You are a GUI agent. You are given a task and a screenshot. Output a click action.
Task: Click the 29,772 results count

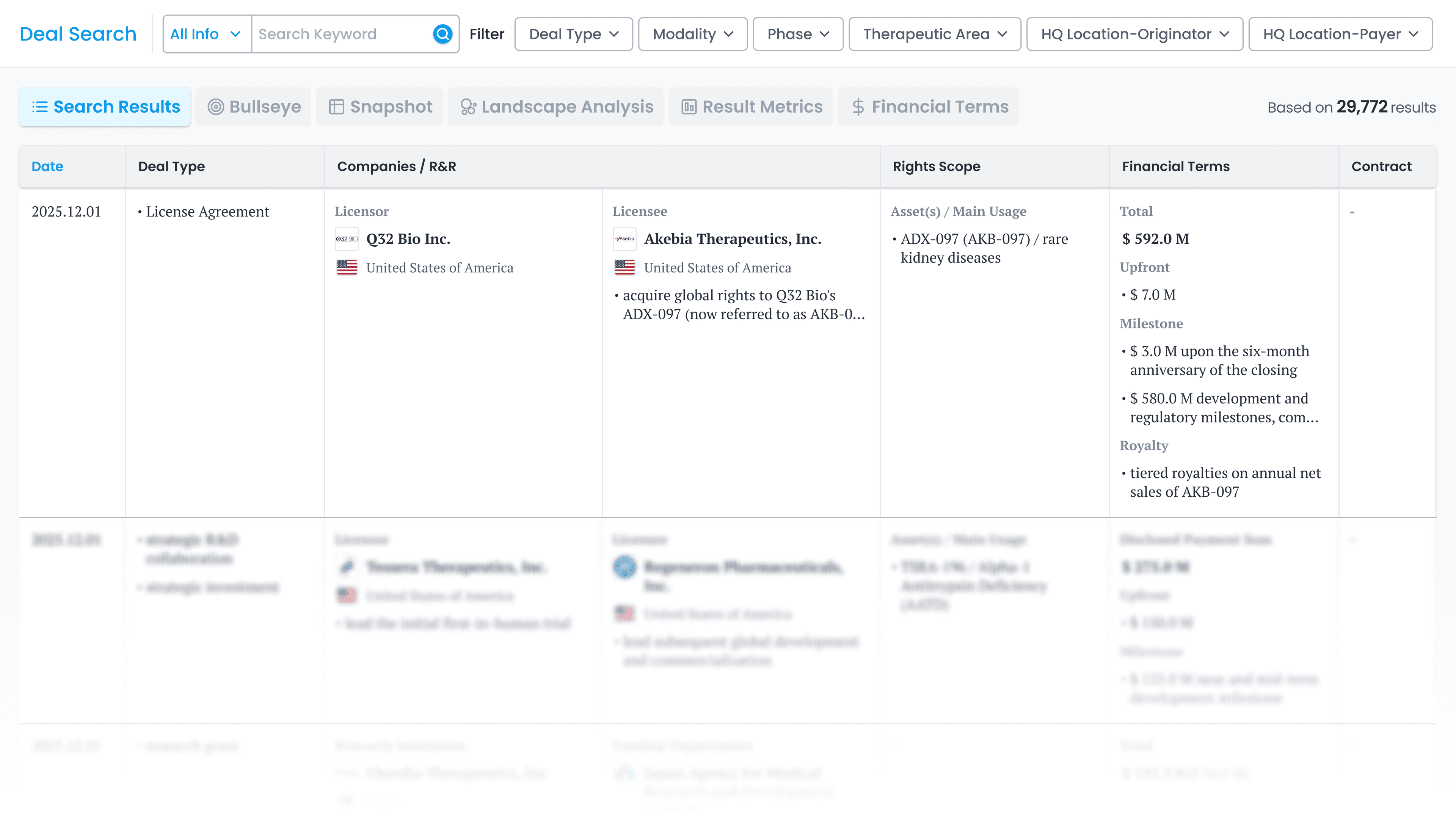point(1362,107)
